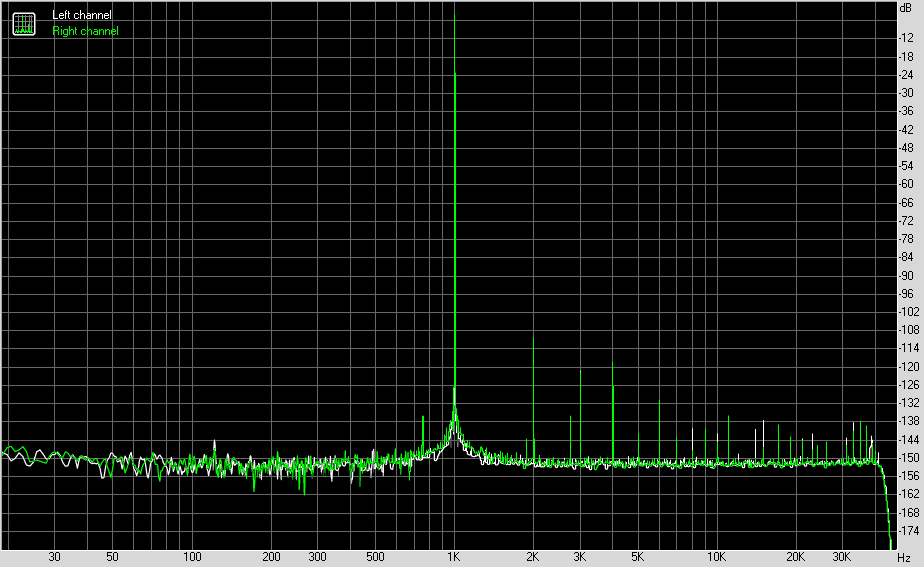Viewport: 924px width, 567px height.
Task: Click the "-12" dB scale value
Action: tap(906, 38)
